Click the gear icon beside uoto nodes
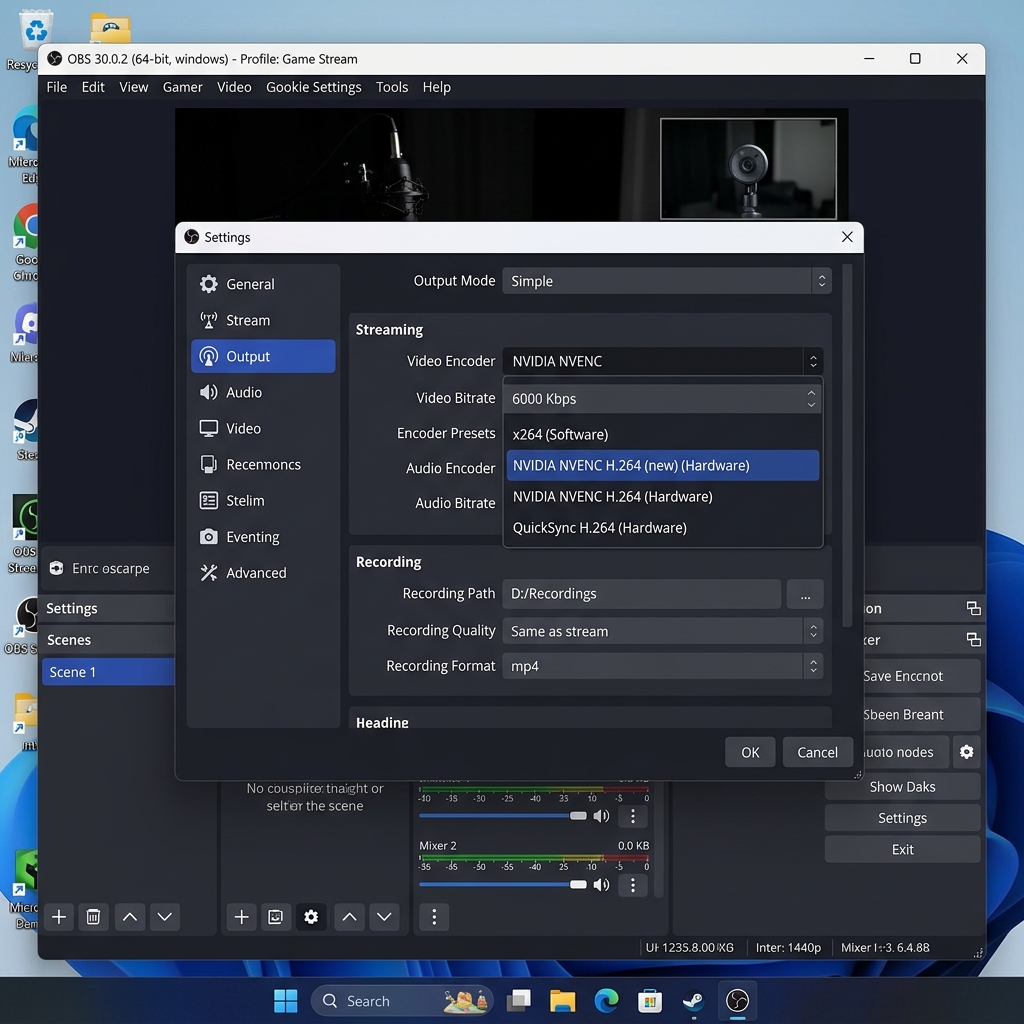 pos(967,752)
